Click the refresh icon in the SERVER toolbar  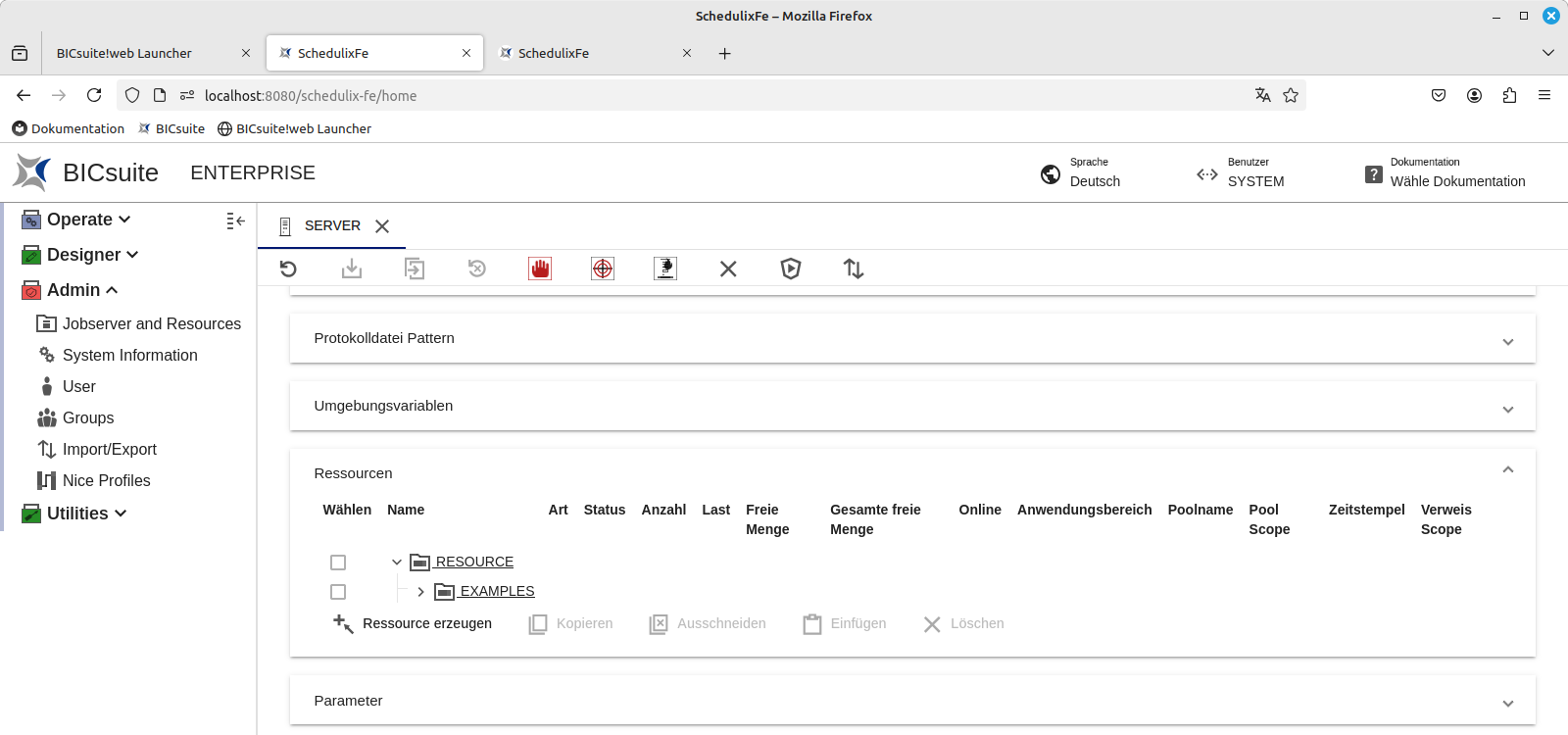pyautogui.click(x=288, y=269)
